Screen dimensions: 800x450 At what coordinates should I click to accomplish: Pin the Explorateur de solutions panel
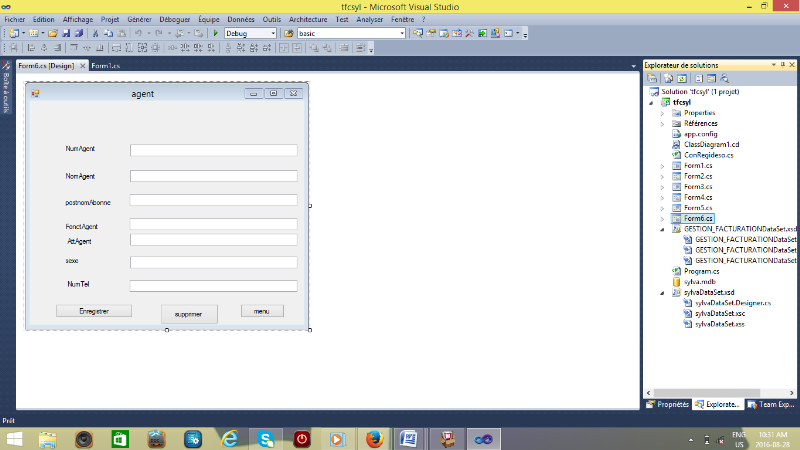coord(783,65)
